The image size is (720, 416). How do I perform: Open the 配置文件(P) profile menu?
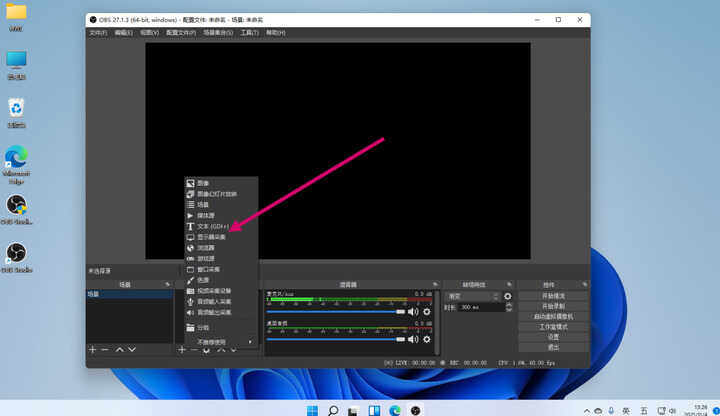[181, 33]
